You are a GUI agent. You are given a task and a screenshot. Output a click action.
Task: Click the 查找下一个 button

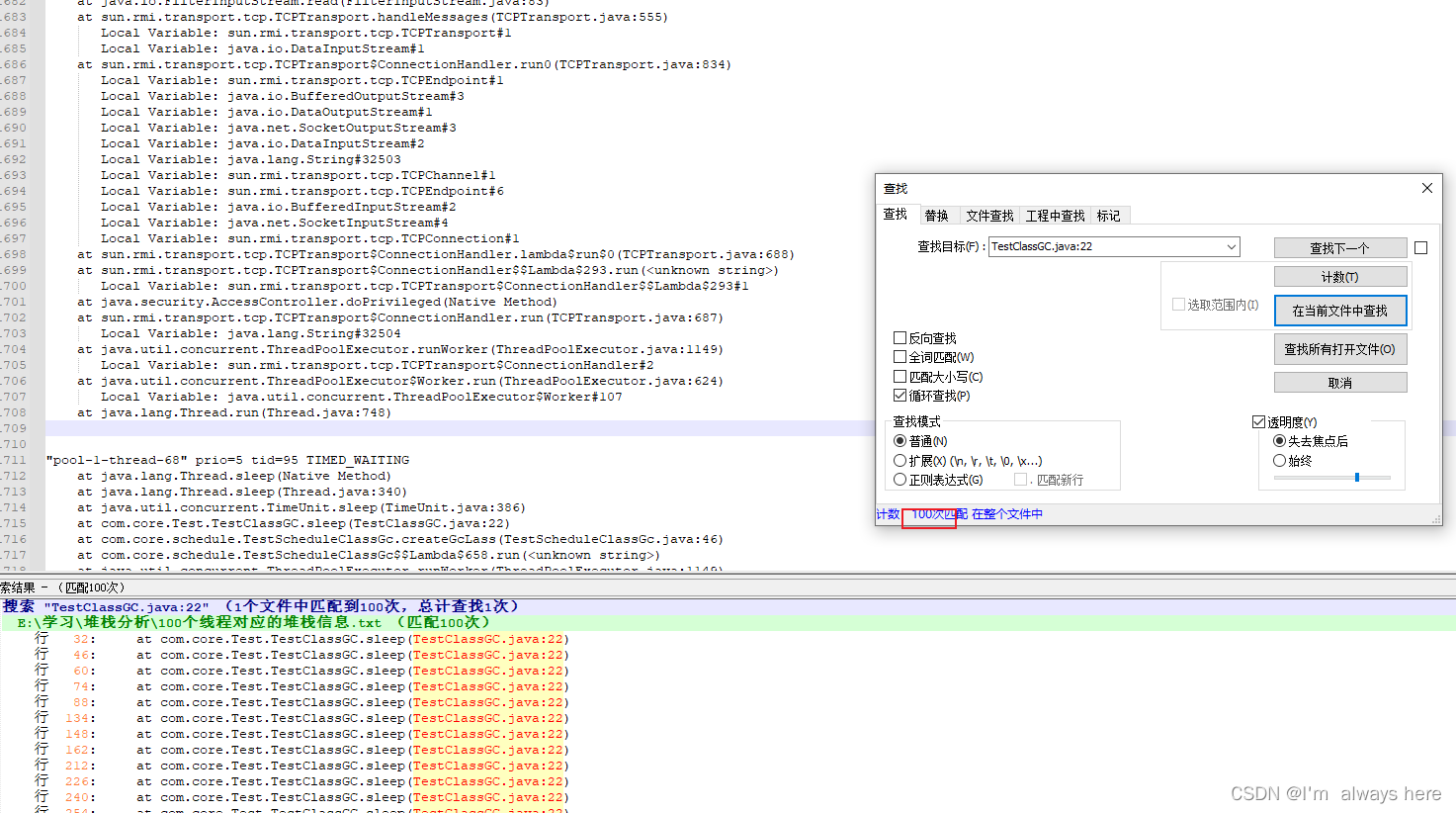pyautogui.click(x=1339, y=248)
